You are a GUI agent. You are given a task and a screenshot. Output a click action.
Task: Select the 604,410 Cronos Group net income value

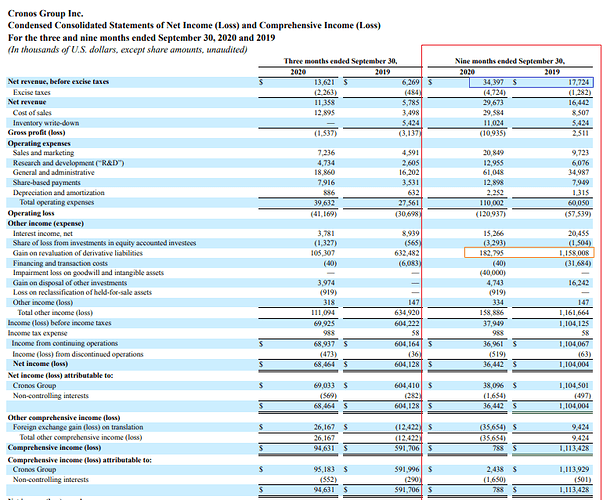[407, 385]
